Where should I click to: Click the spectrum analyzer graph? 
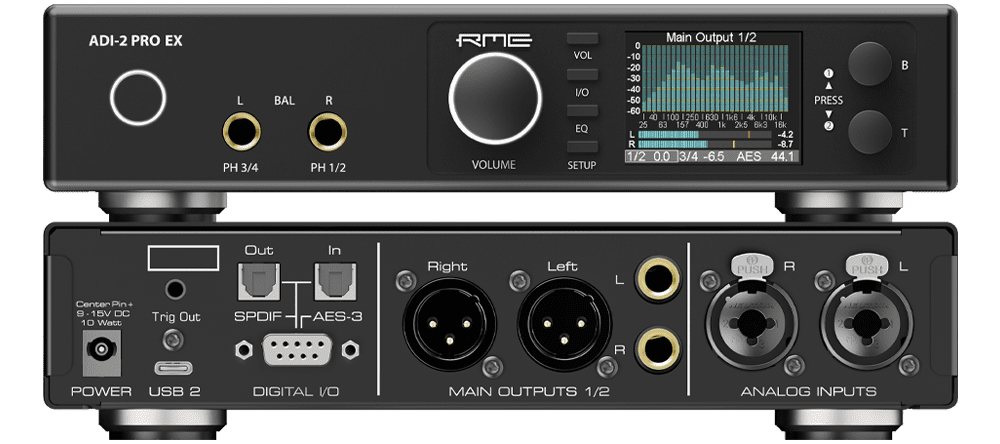(x=715, y=78)
